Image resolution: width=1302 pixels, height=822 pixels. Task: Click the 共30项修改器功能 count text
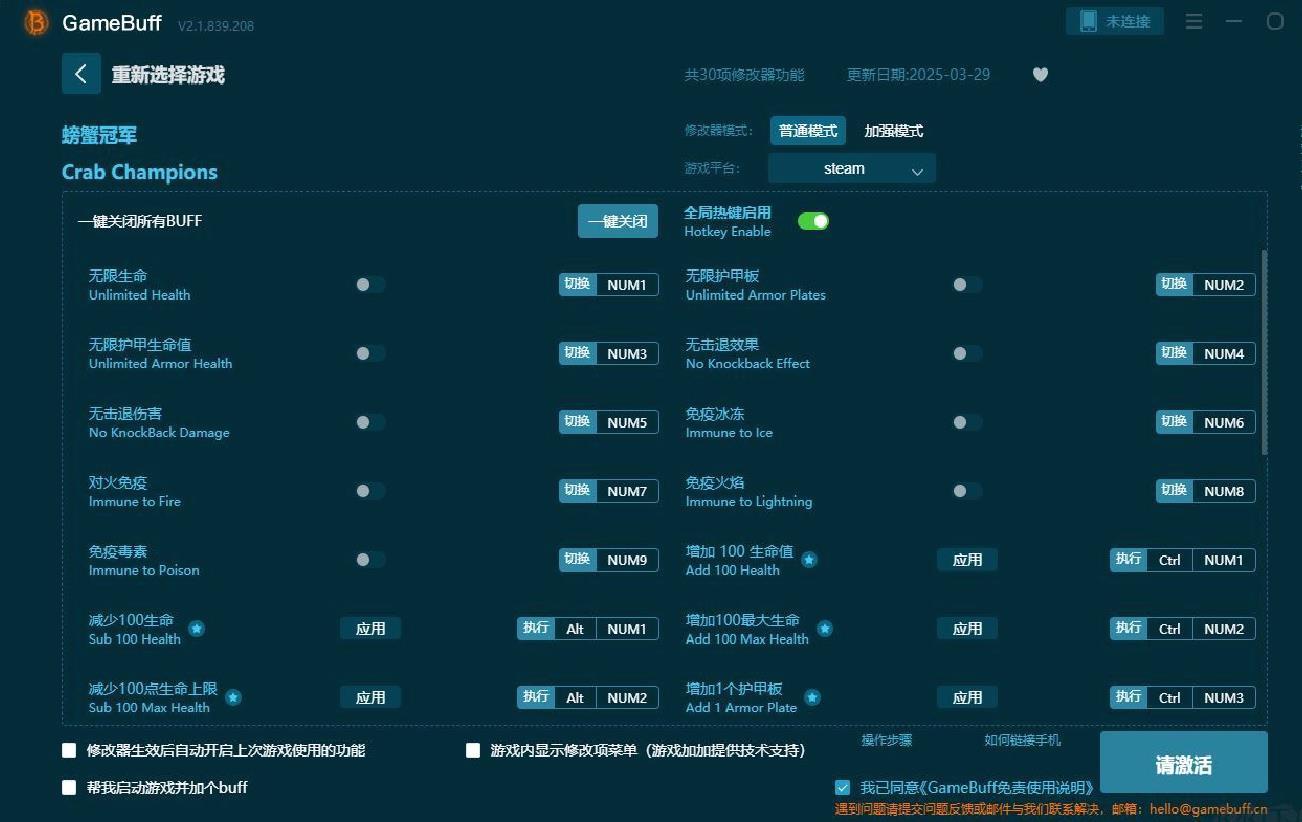tap(744, 75)
